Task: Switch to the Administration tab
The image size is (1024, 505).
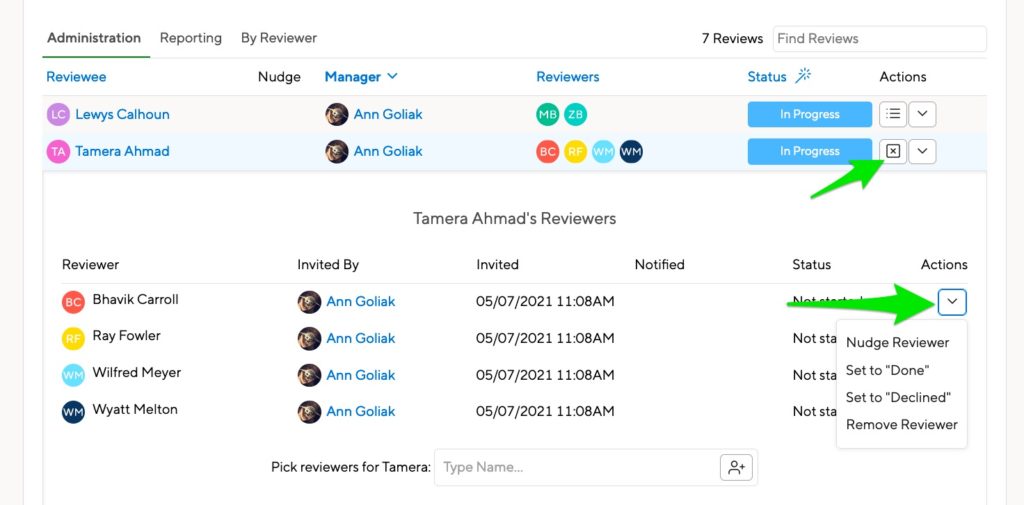Action: [x=94, y=38]
